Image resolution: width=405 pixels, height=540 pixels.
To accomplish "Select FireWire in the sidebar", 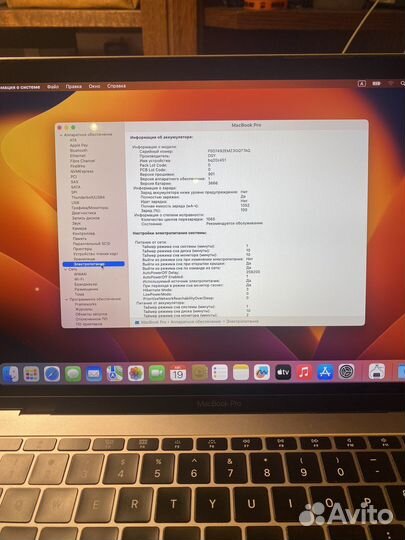I will pos(78,166).
